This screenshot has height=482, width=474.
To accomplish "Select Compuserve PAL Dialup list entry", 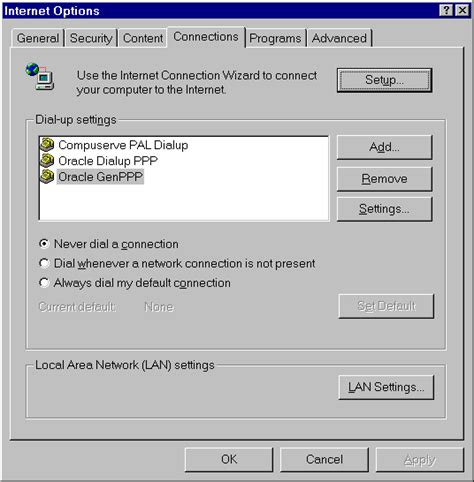I will coord(123,145).
